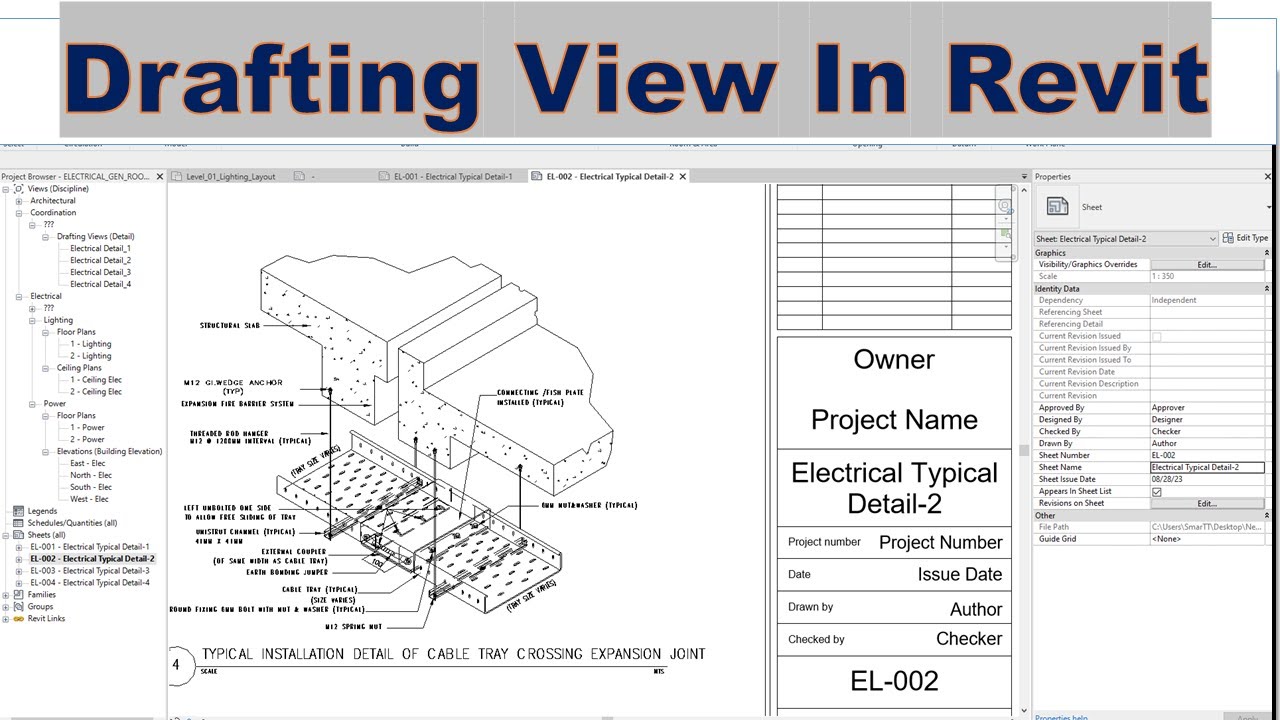Click the Guide Grid None value
This screenshot has height=720, width=1280.
click(x=1207, y=539)
